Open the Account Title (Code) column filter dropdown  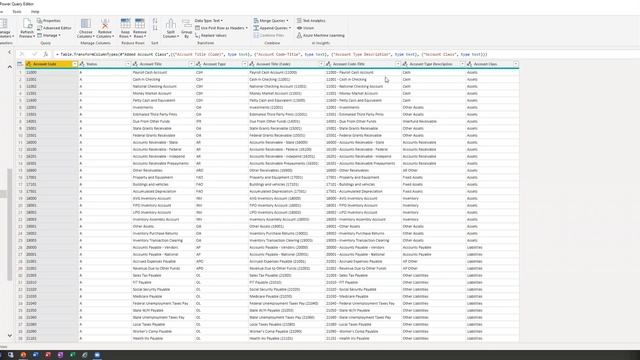321,64
